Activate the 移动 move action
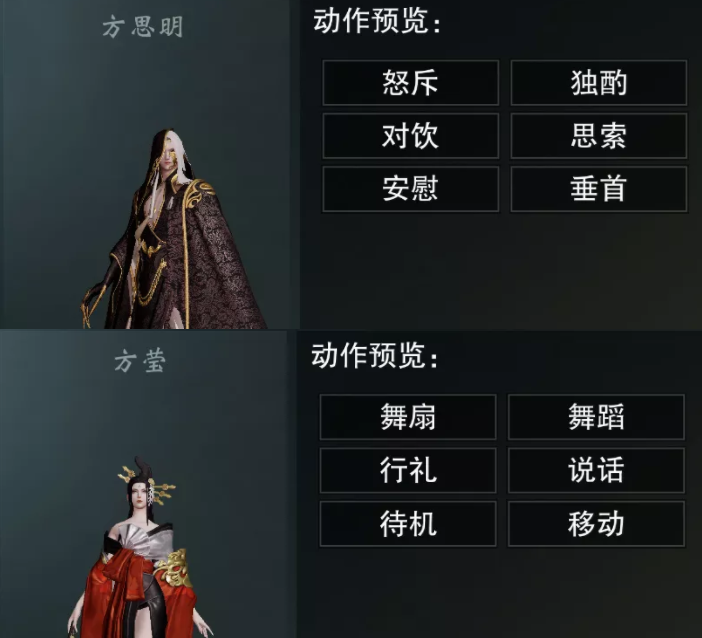Screen dimensions: 702x638 tap(596, 523)
